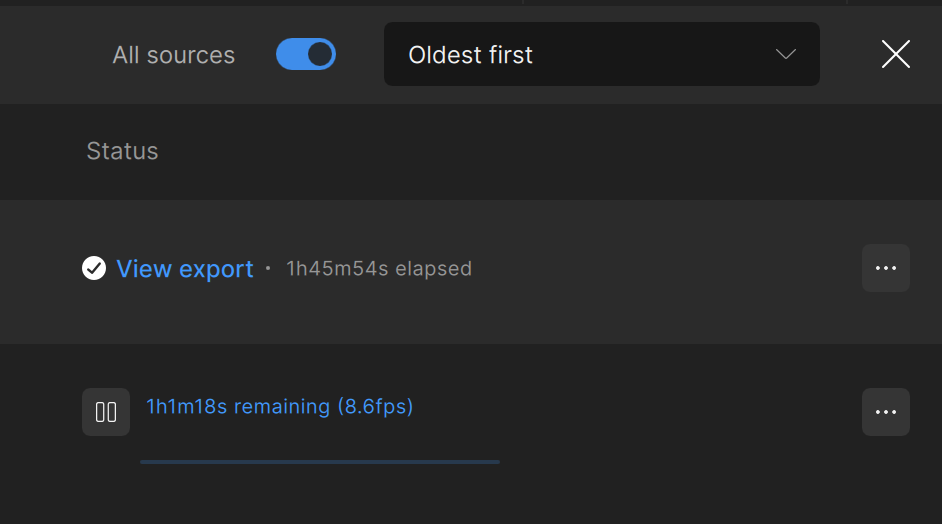Screen dimensions: 942x524
Task: Click the All sources label
Action: 174,55
